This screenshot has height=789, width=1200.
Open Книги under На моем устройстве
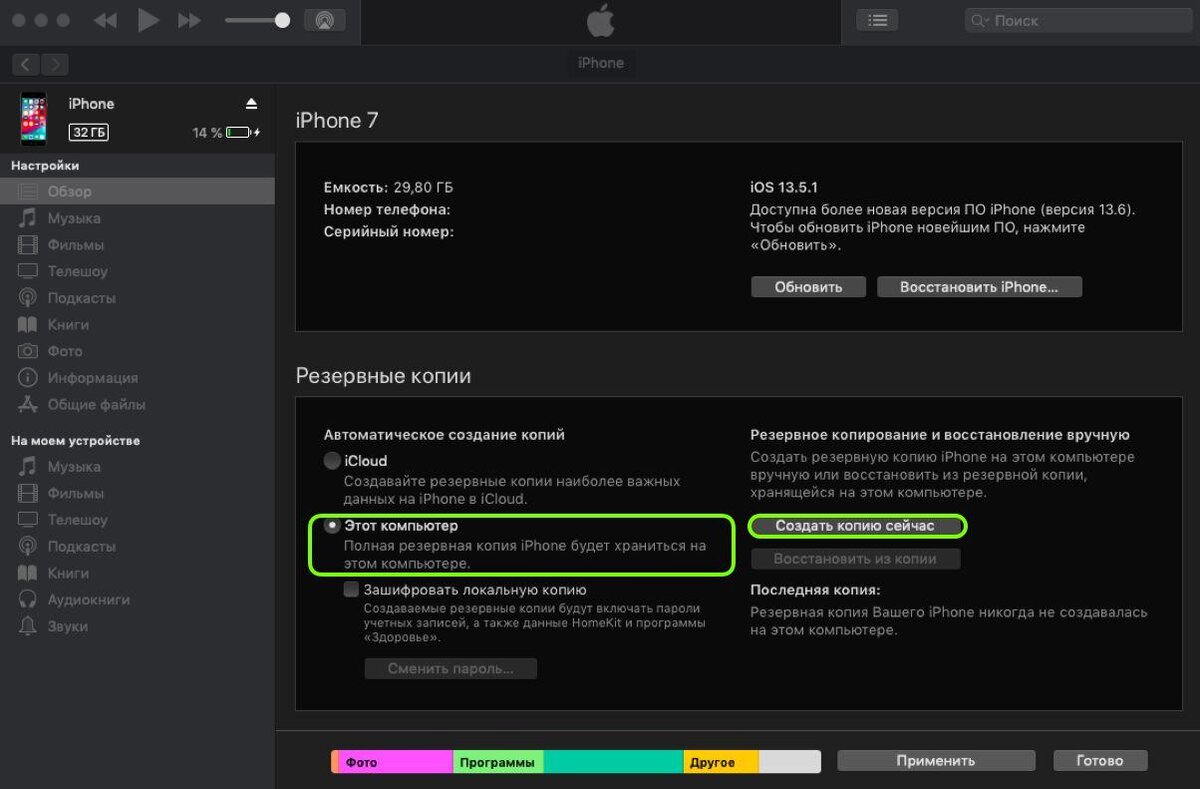137,573
